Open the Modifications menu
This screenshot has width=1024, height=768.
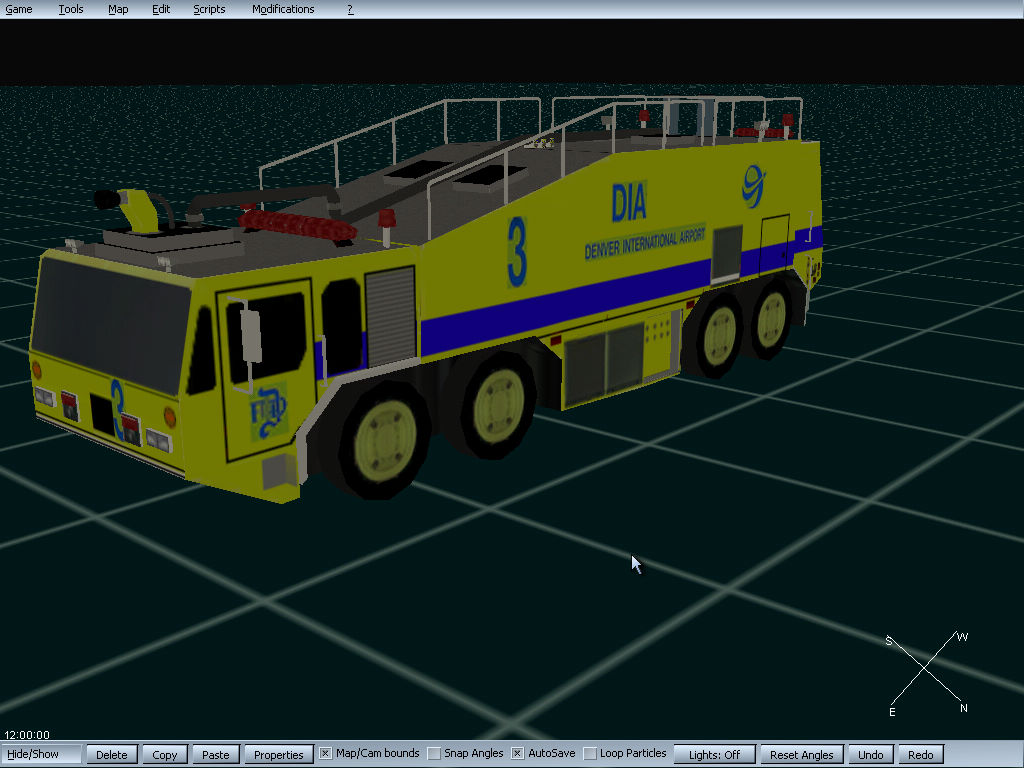pyautogui.click(x=283, y=9)
